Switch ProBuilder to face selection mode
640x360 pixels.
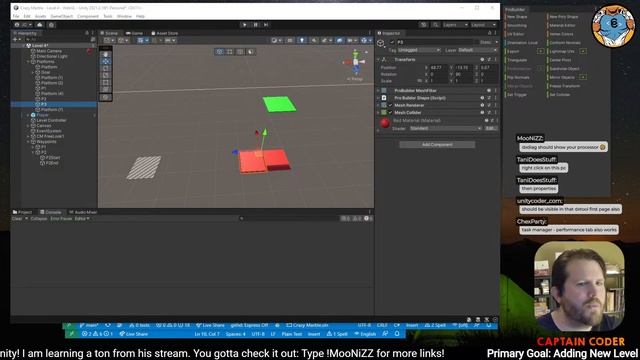250,52
